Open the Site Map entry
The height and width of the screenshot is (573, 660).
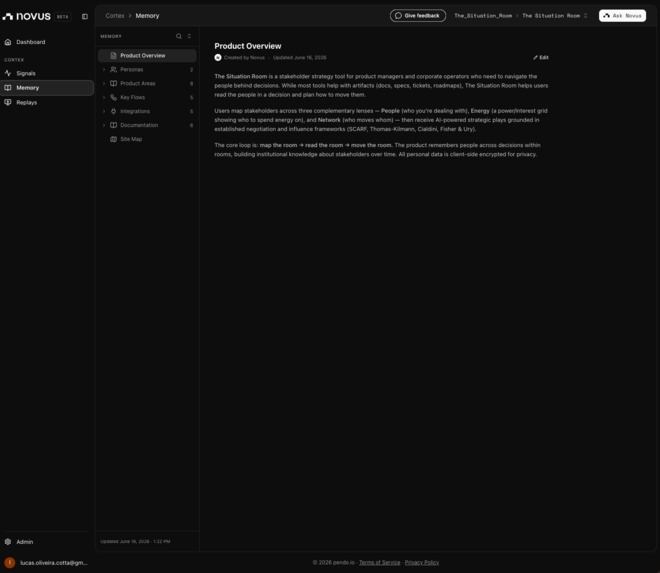[147, 139]
